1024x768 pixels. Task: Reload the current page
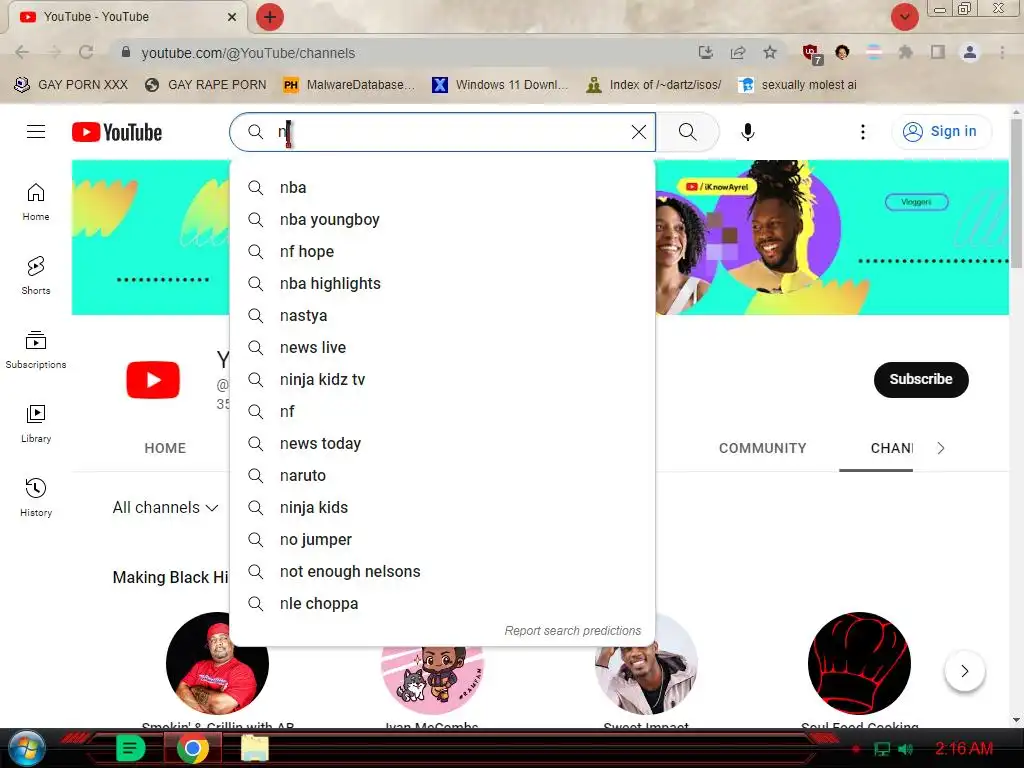[86, 52]
